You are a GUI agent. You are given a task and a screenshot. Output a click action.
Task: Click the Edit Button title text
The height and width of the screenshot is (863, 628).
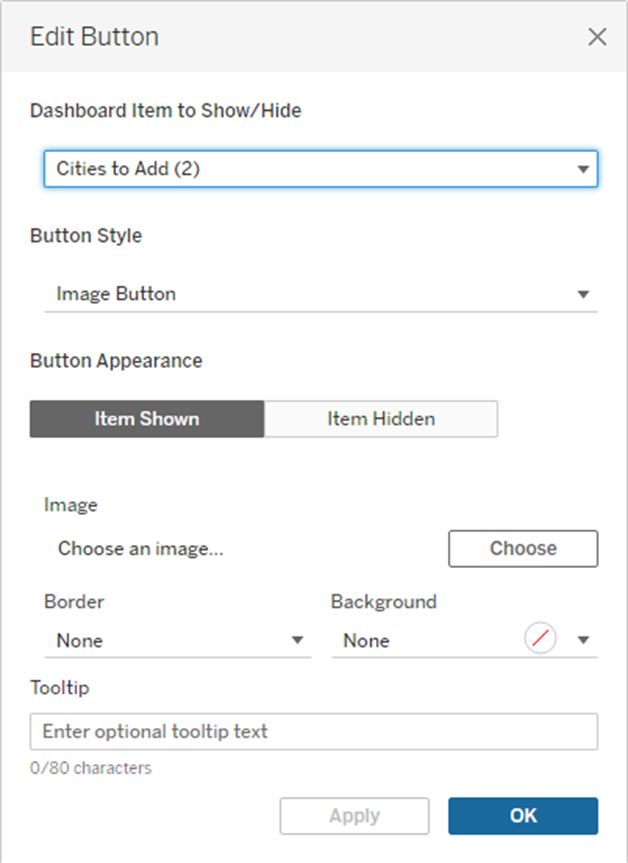pos(94,38)
